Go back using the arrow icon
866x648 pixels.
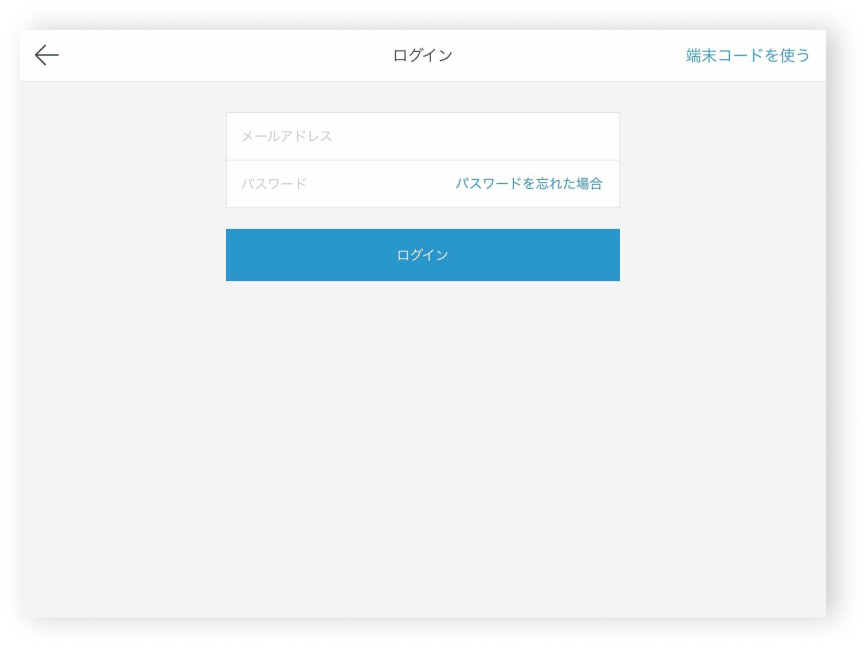(x=46, y=55)
